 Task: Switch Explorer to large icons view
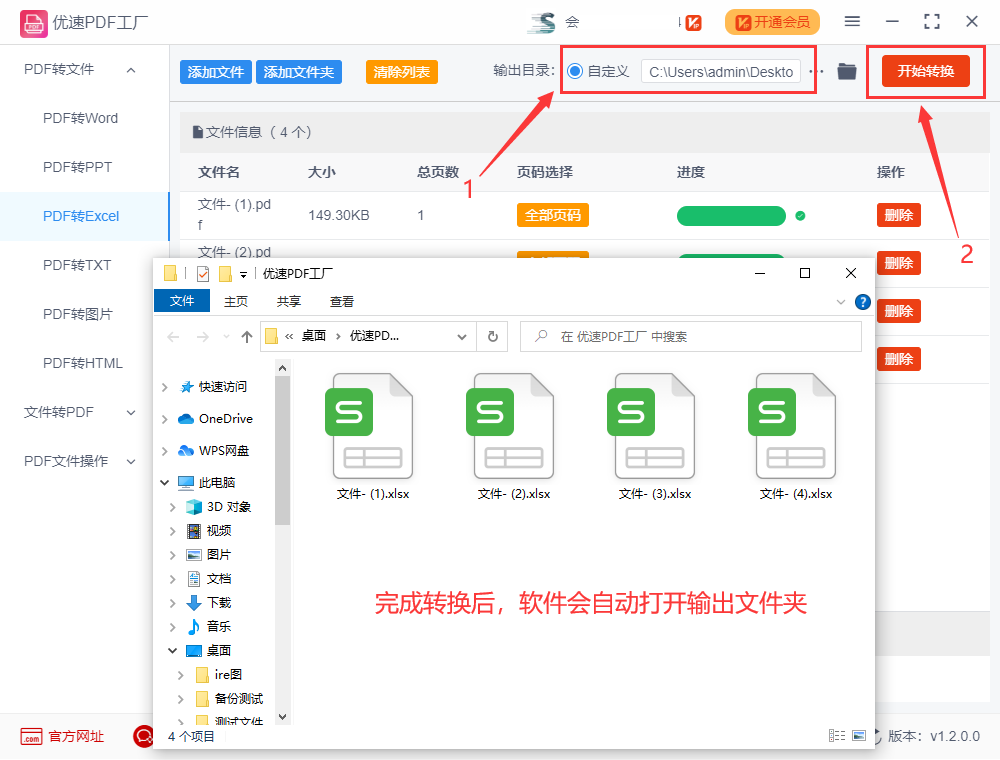point(859,736)
